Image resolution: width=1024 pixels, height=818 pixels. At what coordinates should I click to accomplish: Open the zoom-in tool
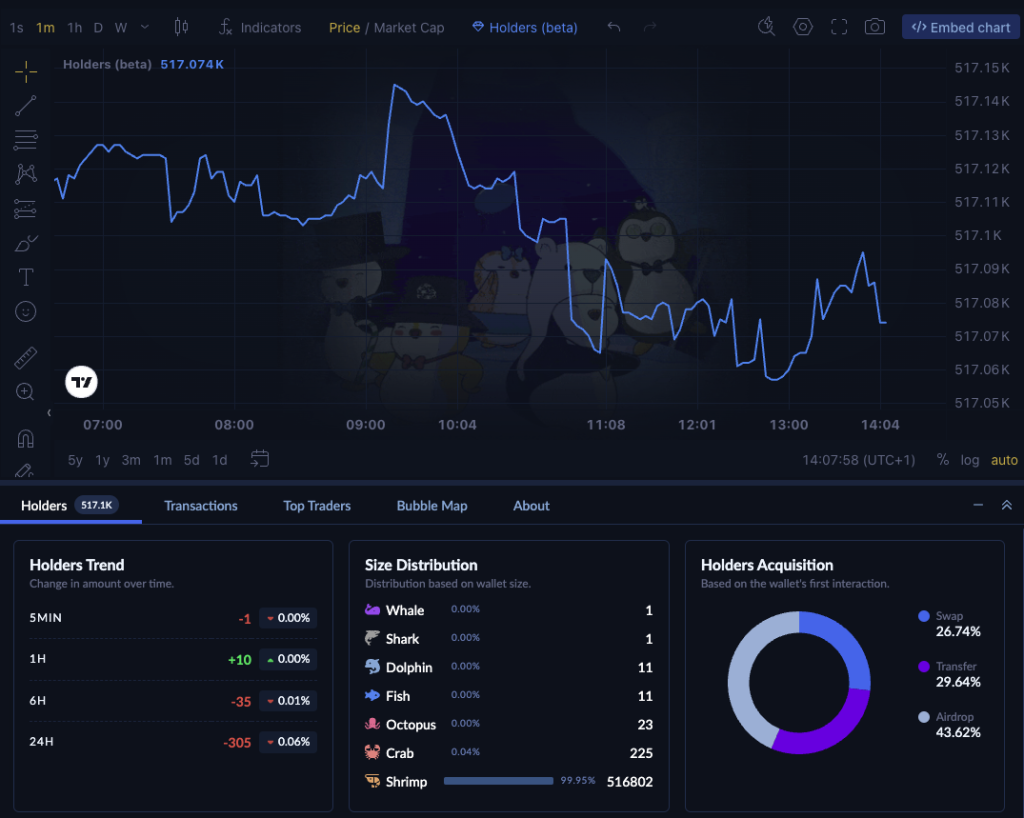click(25, 391)
